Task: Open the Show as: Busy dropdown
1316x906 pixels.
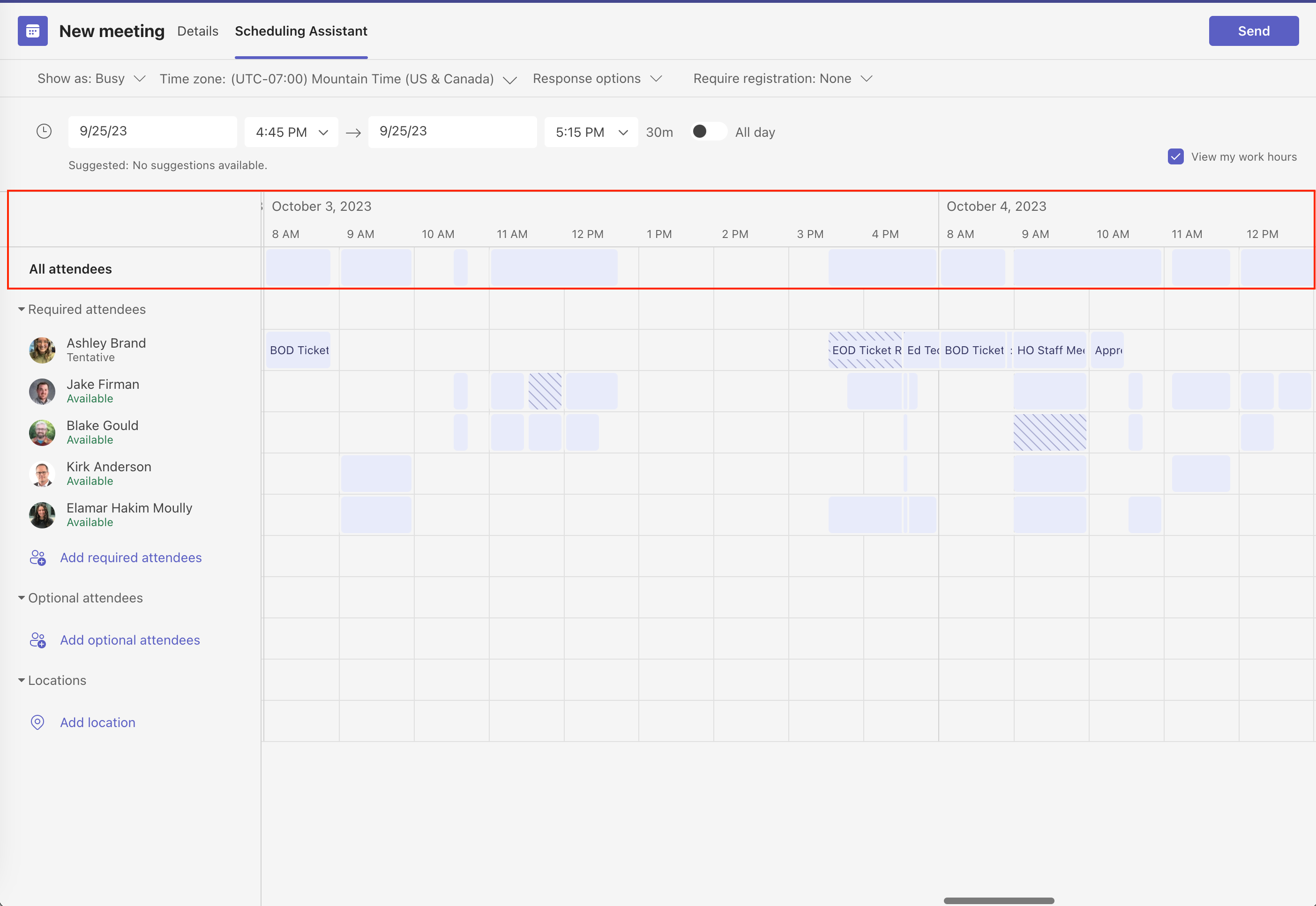Action: click(x=90, y=78)
